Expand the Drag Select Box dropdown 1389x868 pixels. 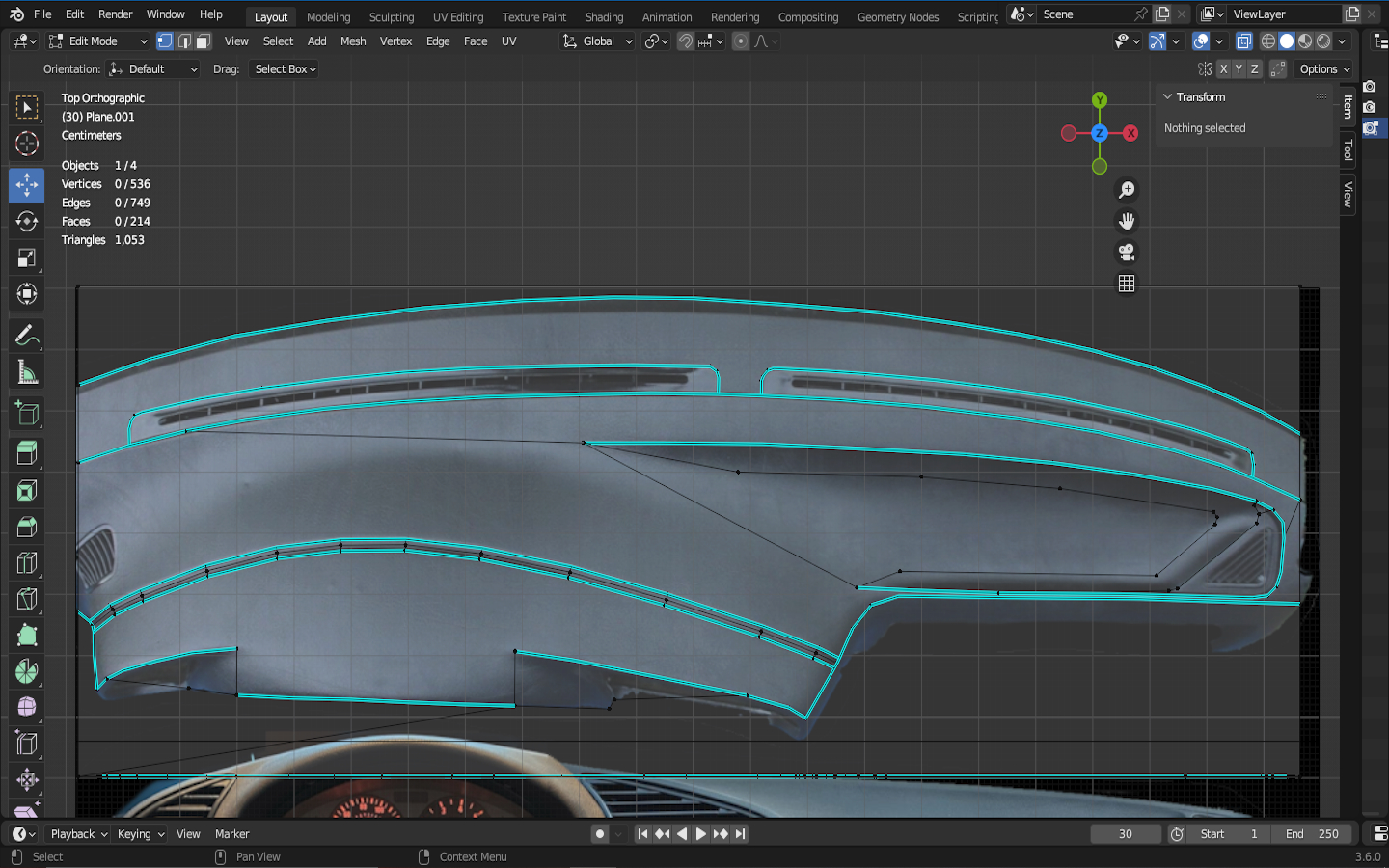286,69
